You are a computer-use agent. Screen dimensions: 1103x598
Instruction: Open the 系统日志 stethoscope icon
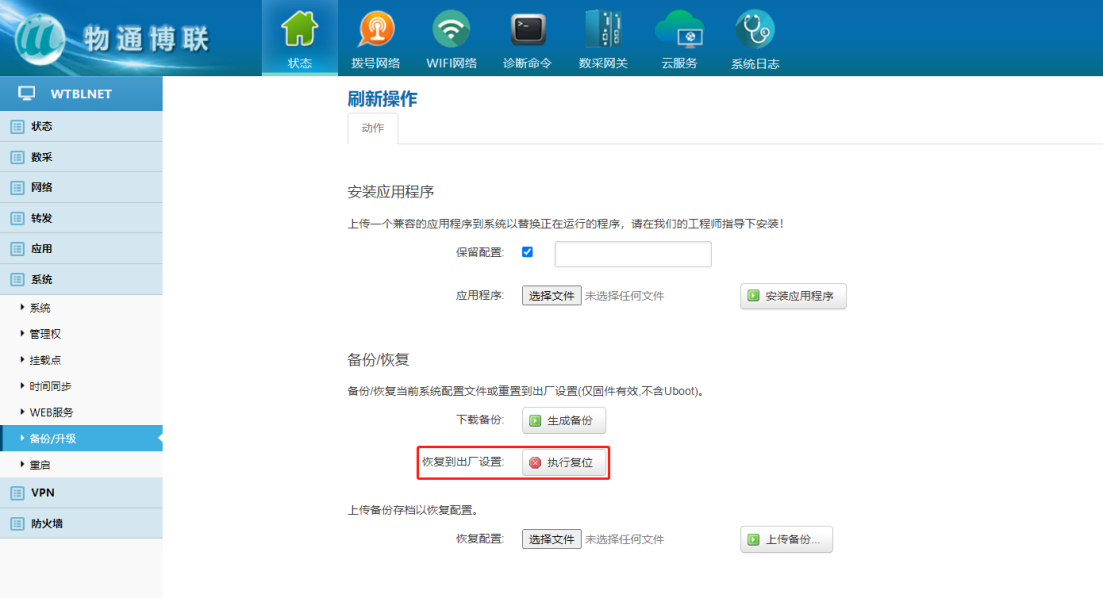tap(755, 30)
